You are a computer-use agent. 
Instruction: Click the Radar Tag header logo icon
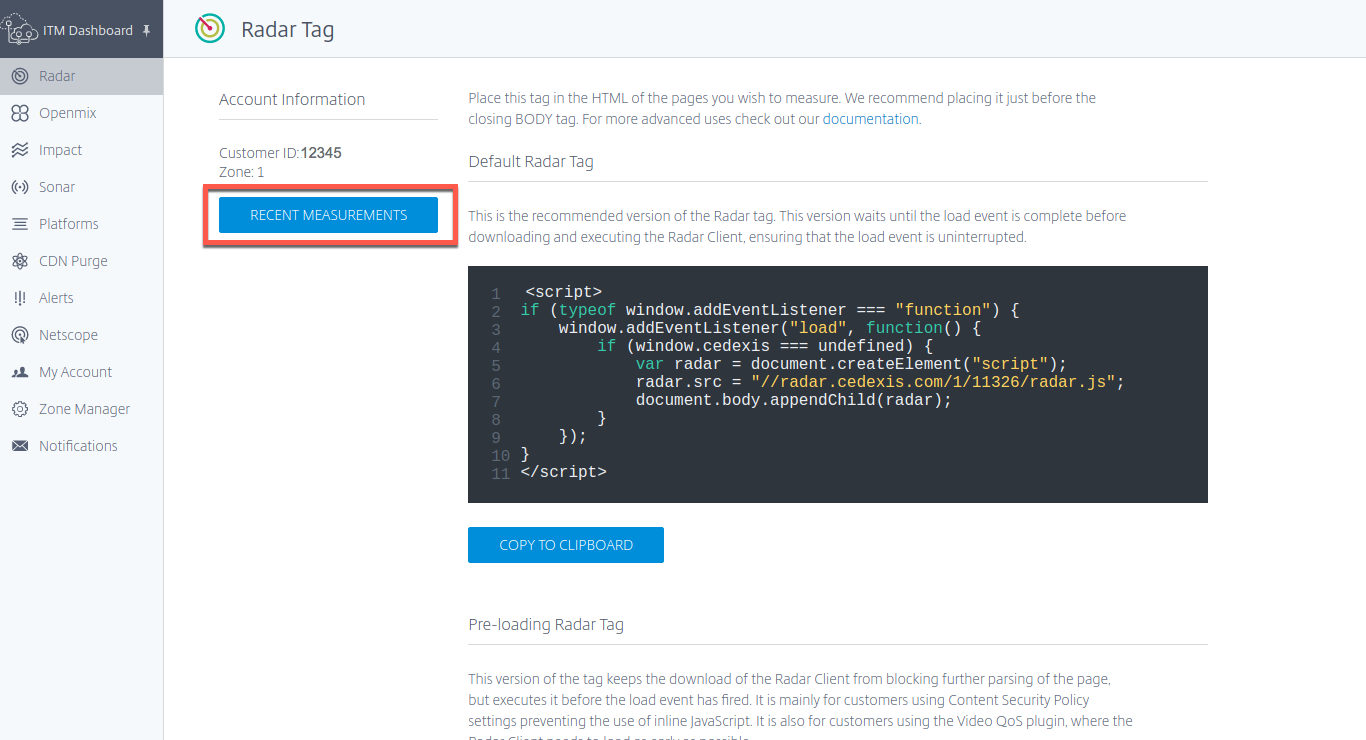click(210, 29)
